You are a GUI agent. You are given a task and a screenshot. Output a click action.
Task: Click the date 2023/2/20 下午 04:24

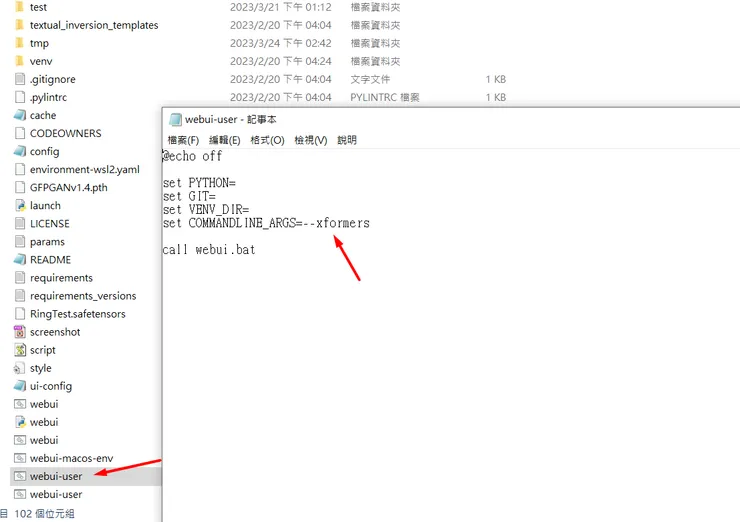pos(281,61)
